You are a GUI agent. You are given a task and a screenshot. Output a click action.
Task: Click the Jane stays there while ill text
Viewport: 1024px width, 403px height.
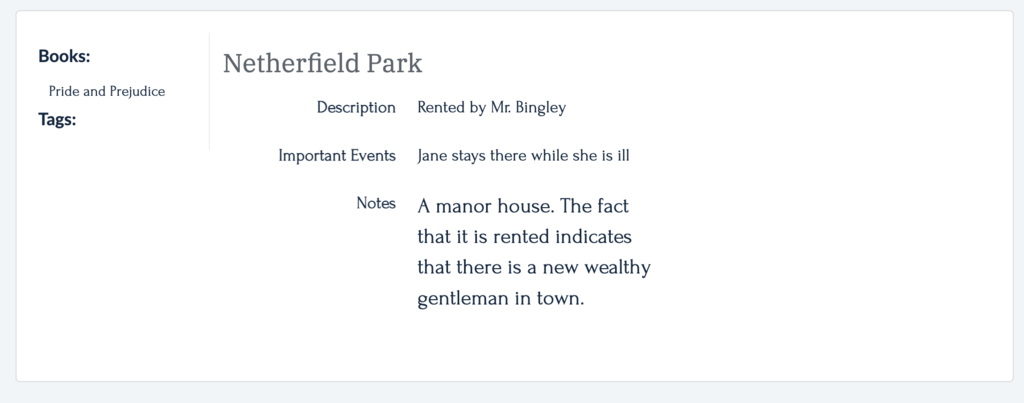tap(523, 155)
